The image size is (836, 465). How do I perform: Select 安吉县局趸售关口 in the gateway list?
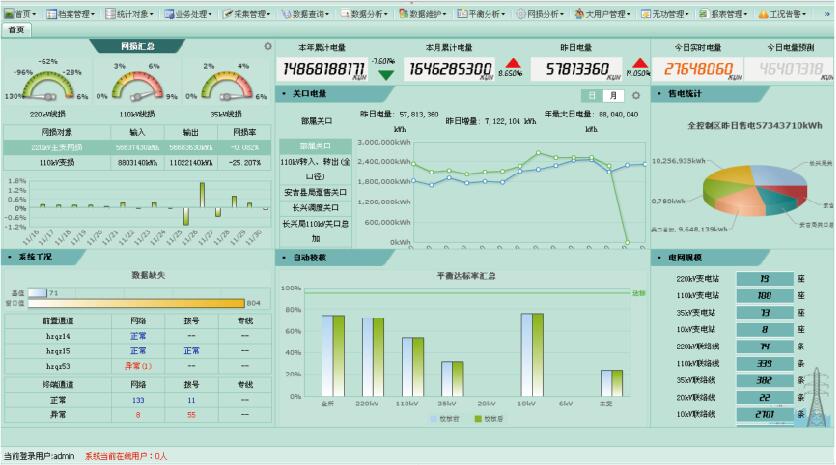pos(315,192)
